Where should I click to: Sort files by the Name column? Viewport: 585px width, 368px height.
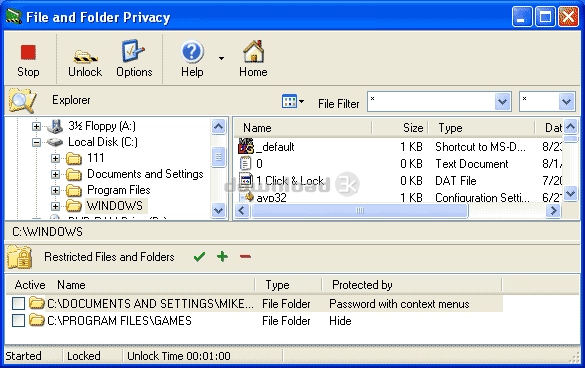click(304, 128)
